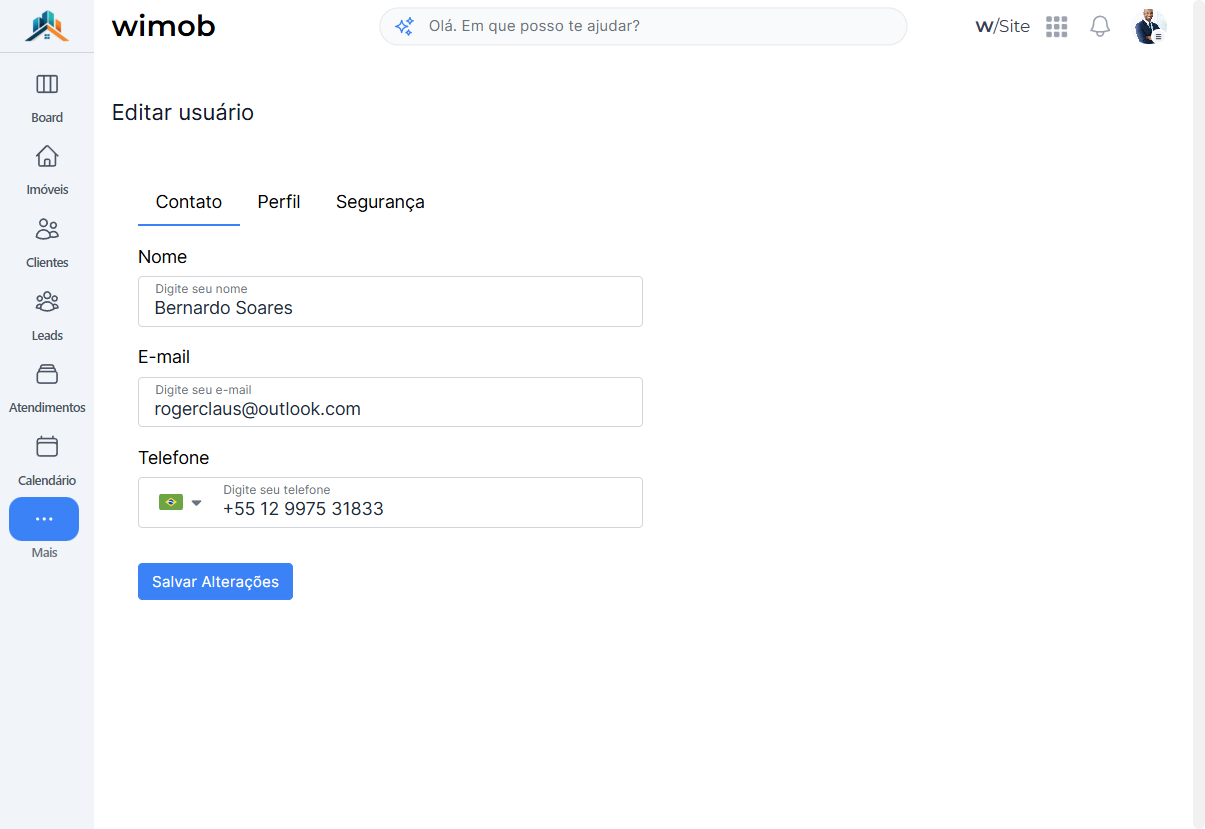The image size is (1205, 829).
Task: Open the W/Site link
Action: 1002,27
